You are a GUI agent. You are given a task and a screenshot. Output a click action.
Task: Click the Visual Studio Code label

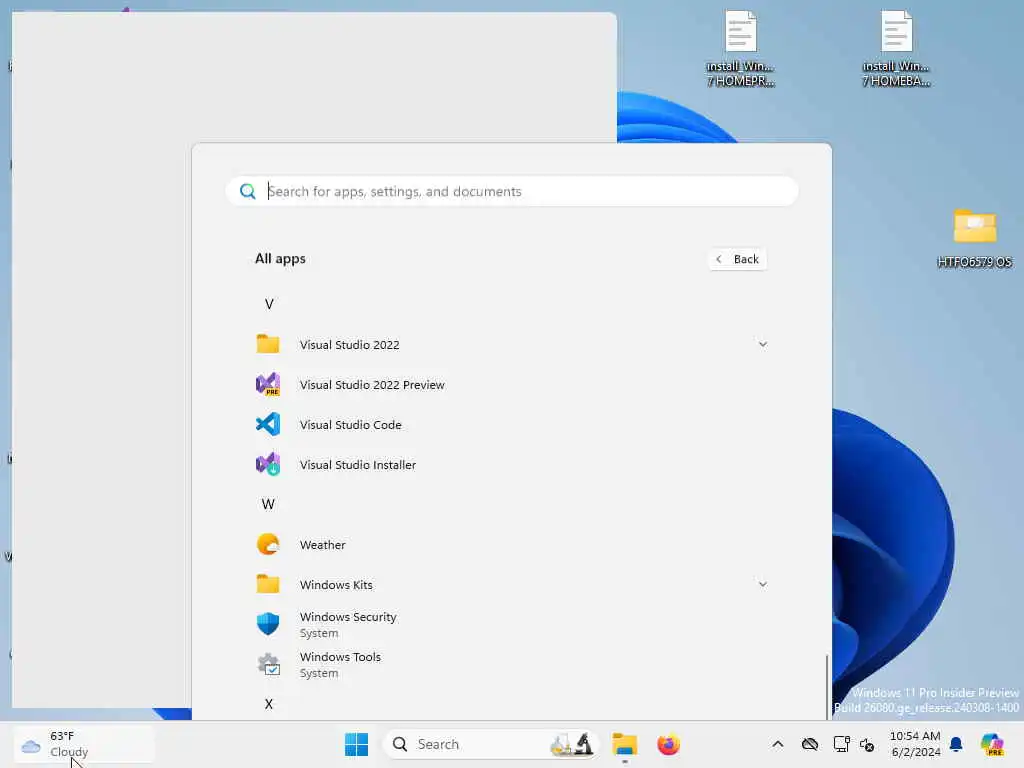351,424
